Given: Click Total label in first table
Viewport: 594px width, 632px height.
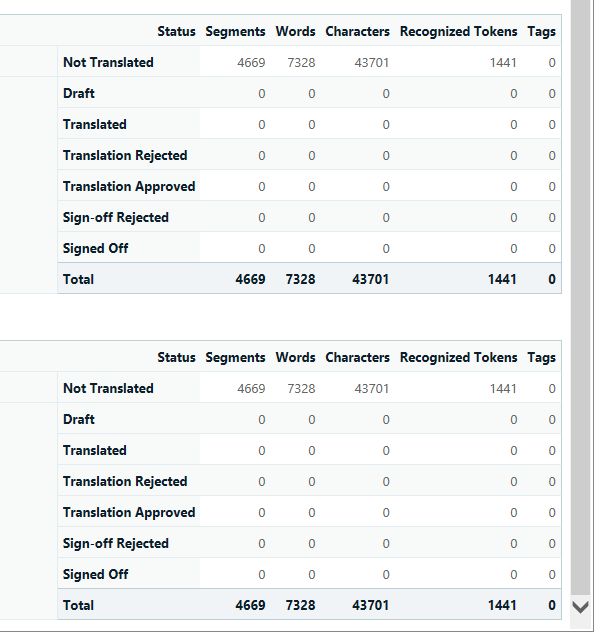Looking at the screenshot, I should (x=78, y=279).
